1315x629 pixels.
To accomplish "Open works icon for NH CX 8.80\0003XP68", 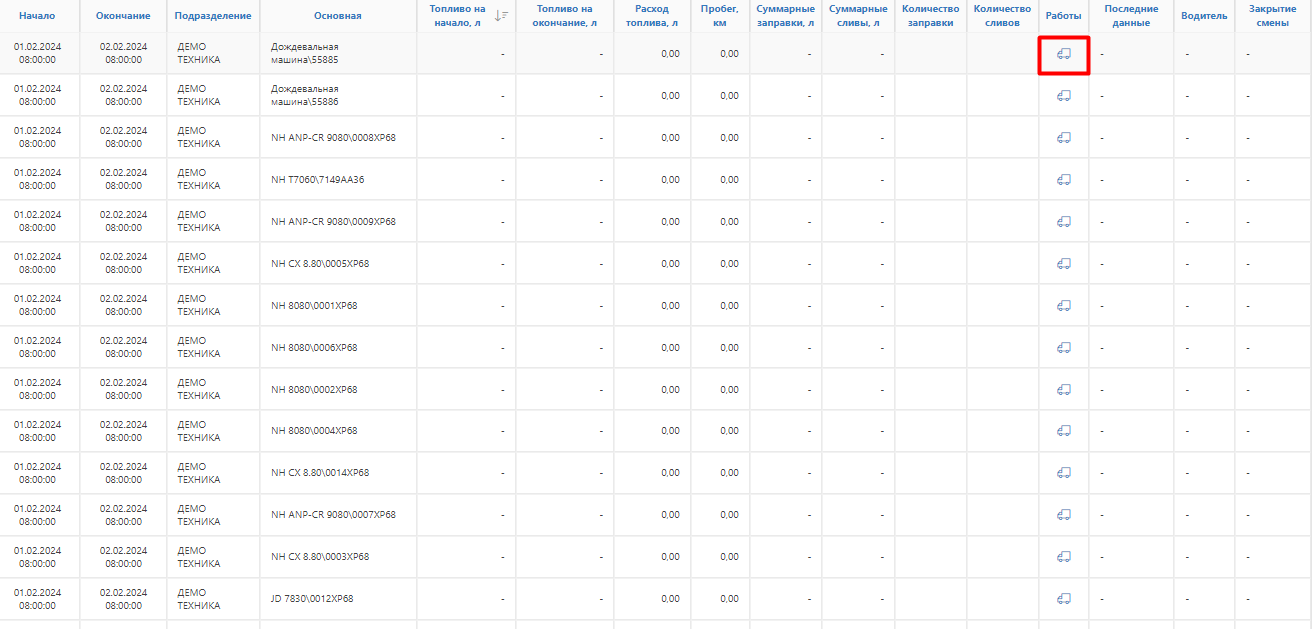I will 1064,557.
